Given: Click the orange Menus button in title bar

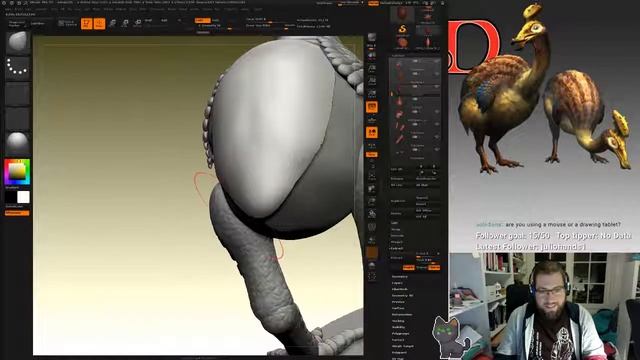Looking at the screenshot, I should click(373, 3).
